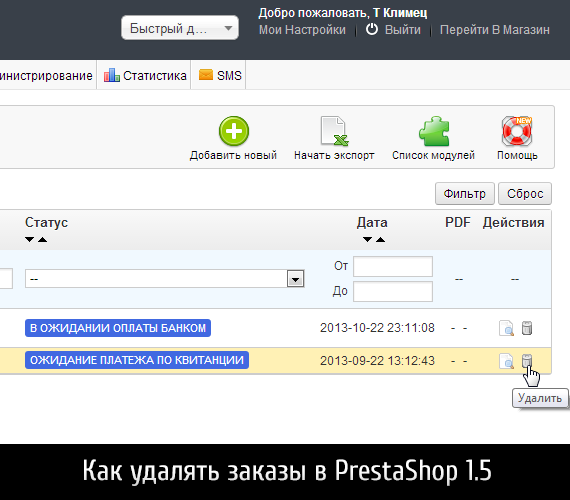Viewport: 570px width, 500px height.
Task: Delete order dated 2013-09-22 13:12:43
Action: 527,361
